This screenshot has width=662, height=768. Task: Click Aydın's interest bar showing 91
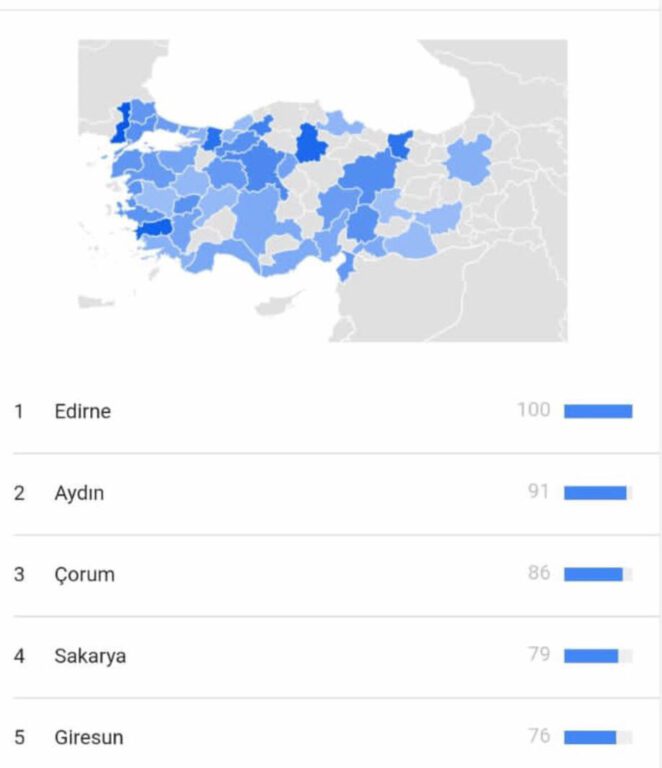click(598, 493)
